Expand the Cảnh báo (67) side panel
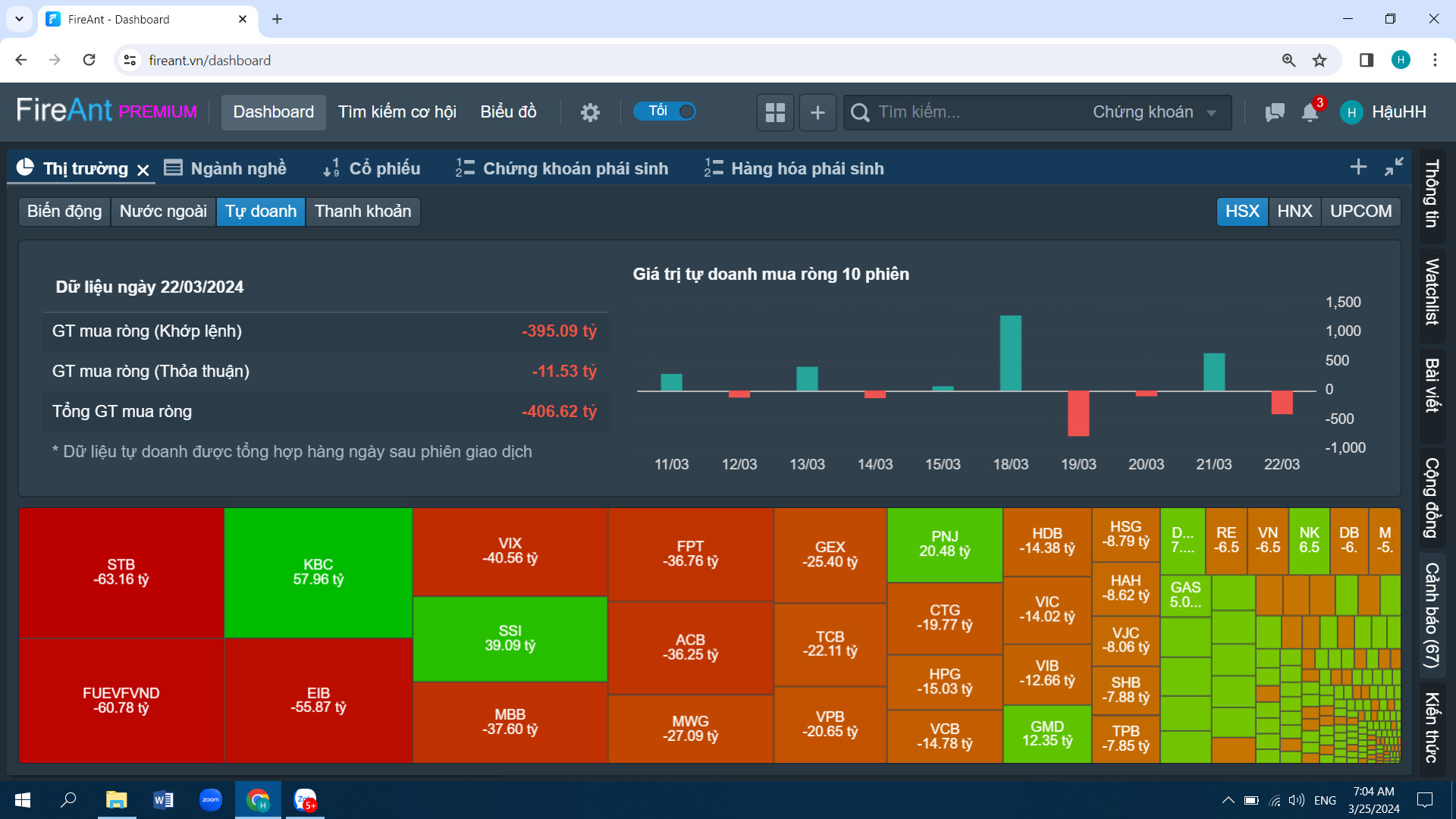This screenshot has height=819, width=1456. pos(1432,614)
